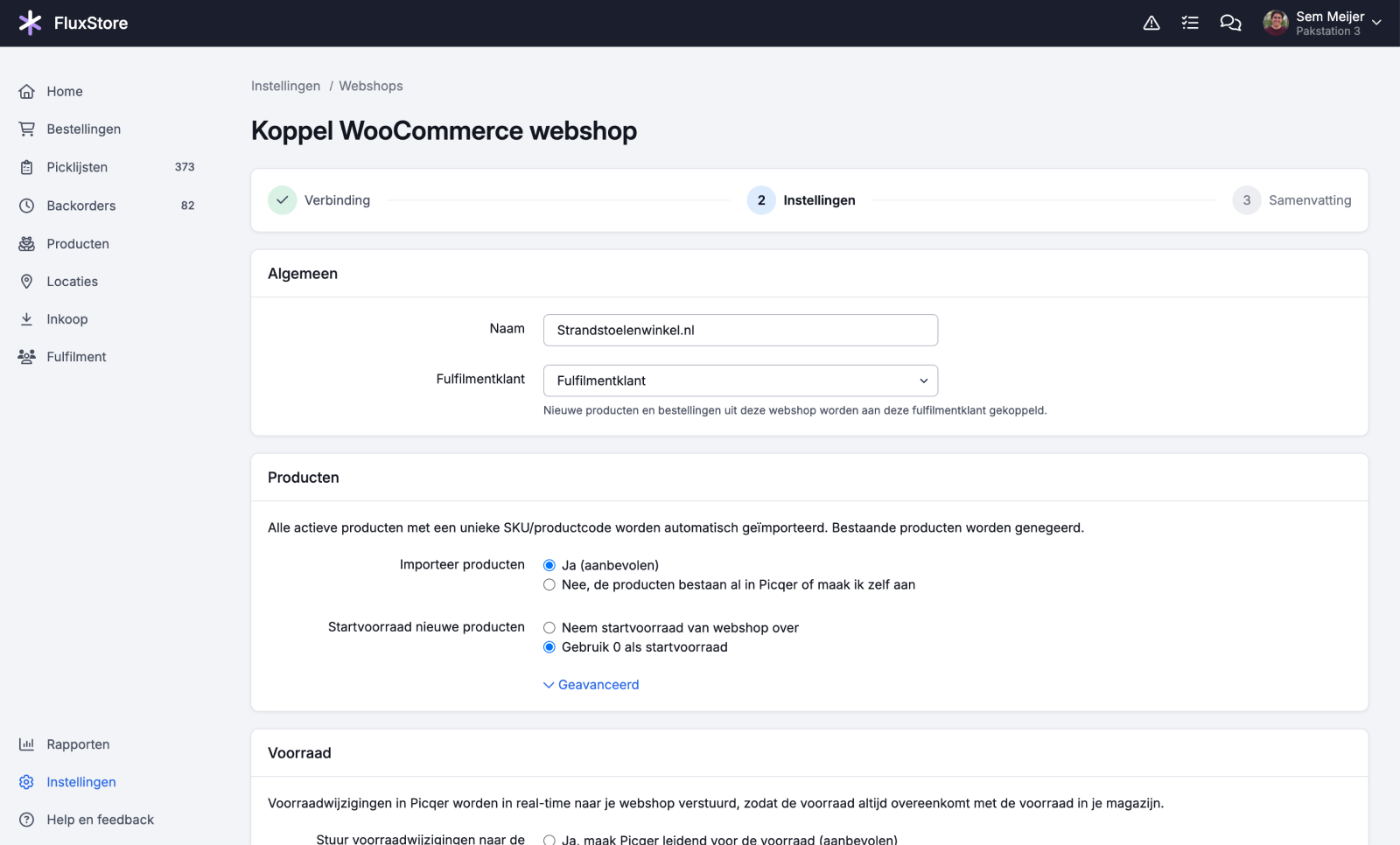Click the Naam input field
Screen dimensions: 1400x845
click(740, 331)
